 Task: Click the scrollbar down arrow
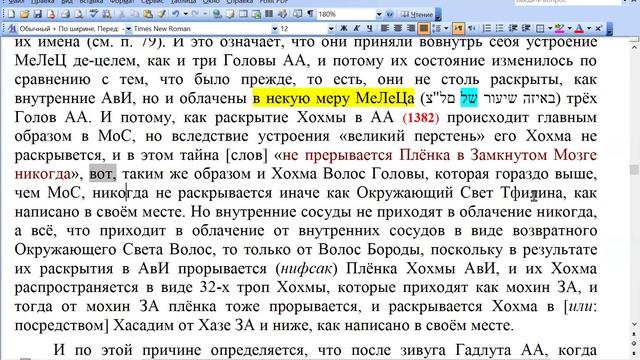click(634, 324)
